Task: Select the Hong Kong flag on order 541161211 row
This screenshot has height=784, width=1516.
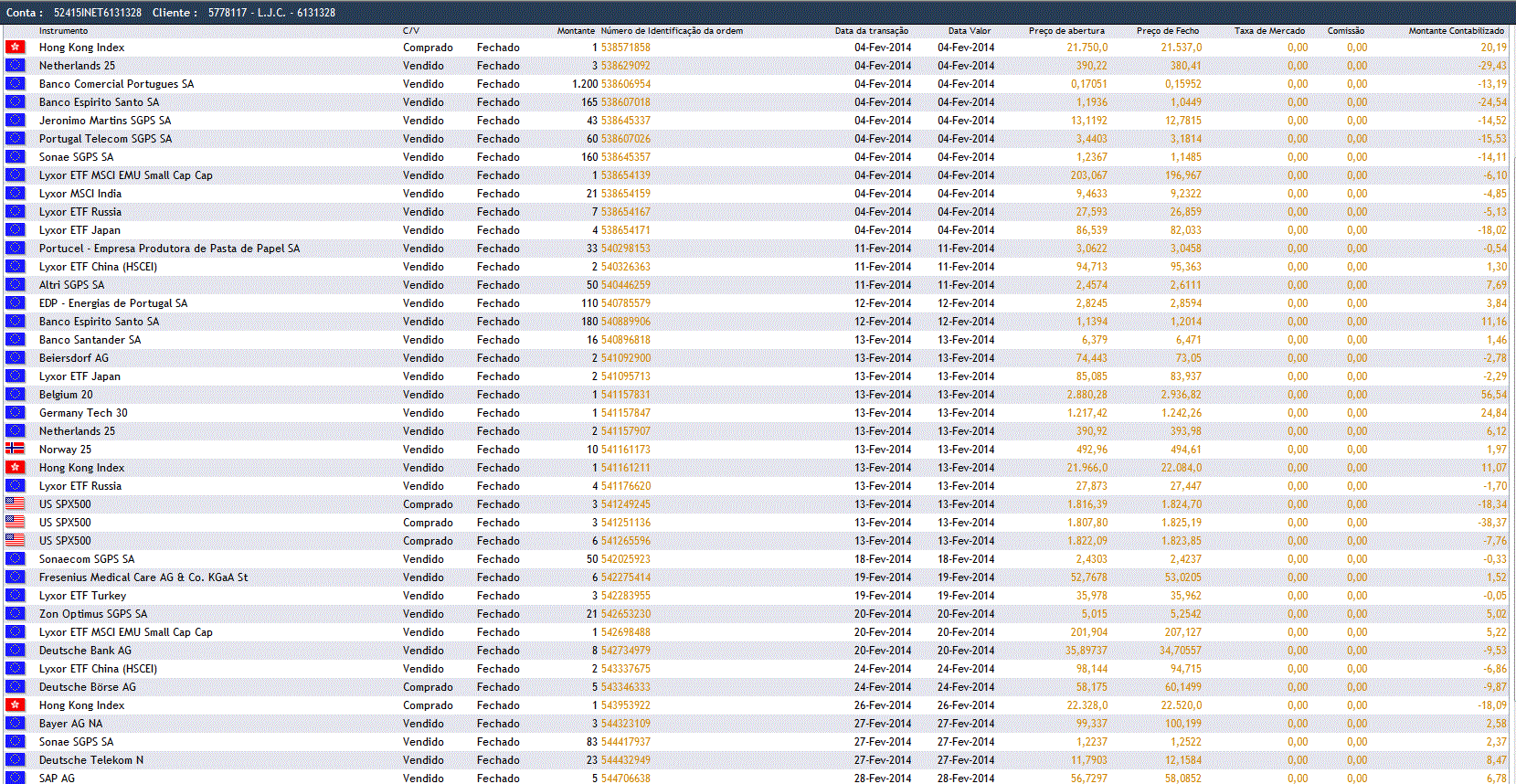Action: 15,467
